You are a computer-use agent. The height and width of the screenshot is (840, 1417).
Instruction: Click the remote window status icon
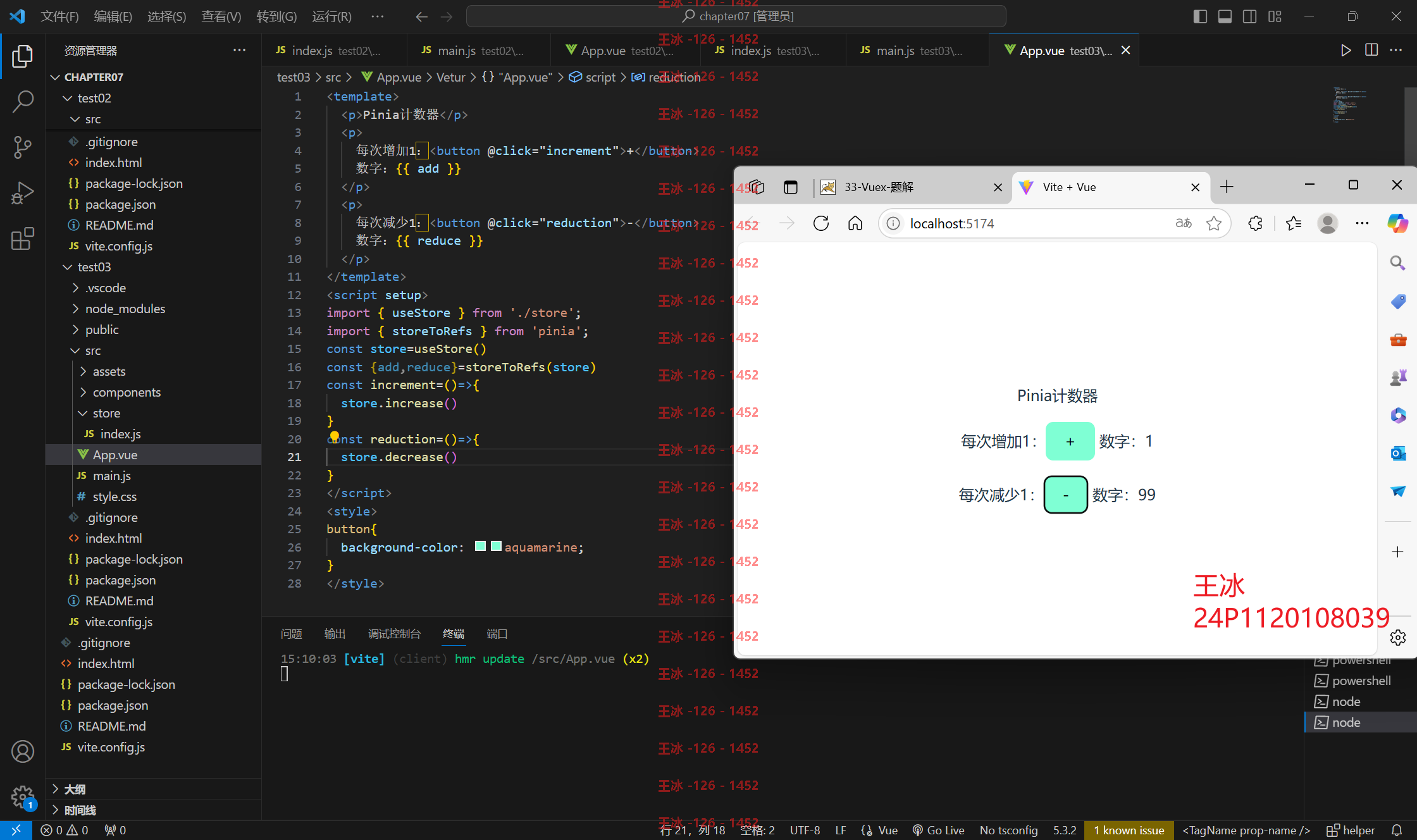click(x=16, y=831)
